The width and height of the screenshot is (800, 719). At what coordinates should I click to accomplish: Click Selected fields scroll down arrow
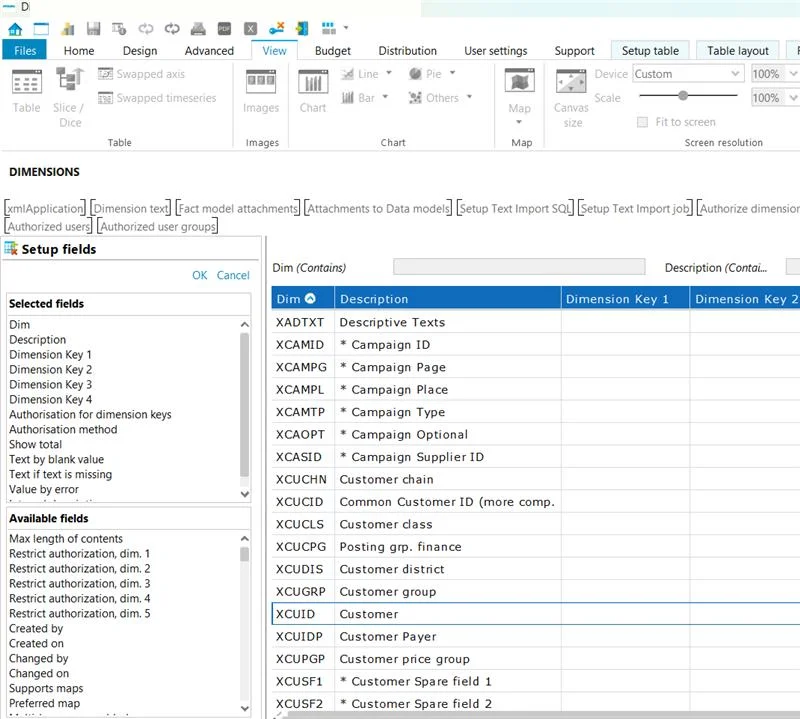[245, 494]
